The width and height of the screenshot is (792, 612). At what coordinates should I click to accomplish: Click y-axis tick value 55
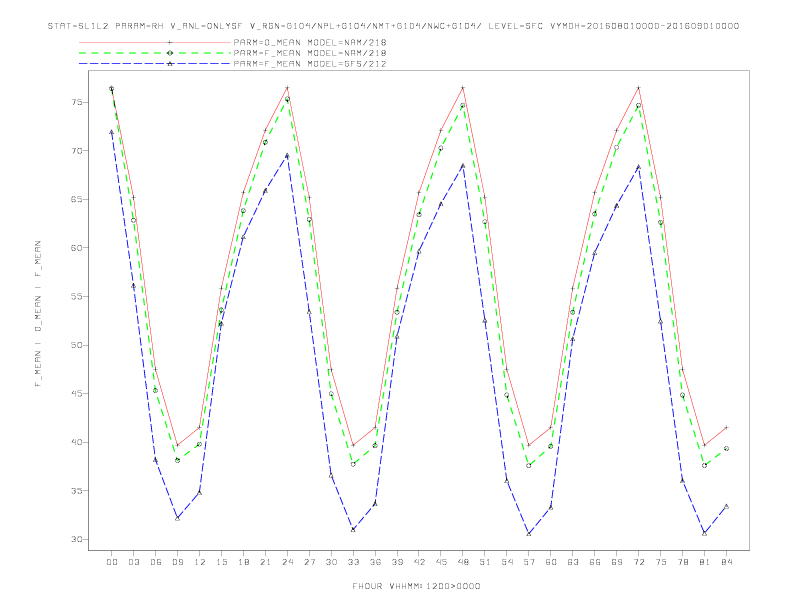pos(77,296)
